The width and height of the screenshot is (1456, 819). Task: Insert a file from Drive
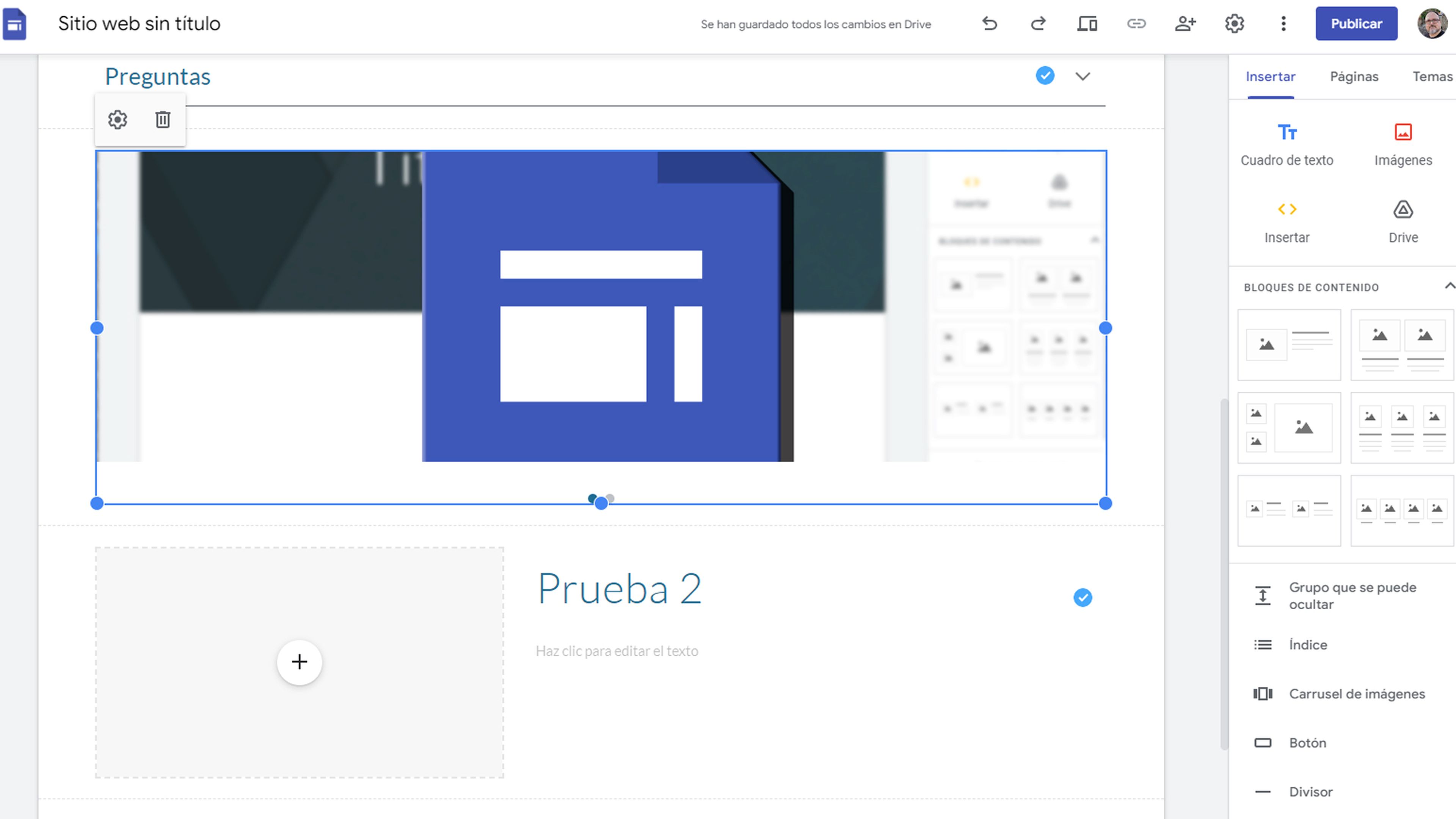(1403, 223)
